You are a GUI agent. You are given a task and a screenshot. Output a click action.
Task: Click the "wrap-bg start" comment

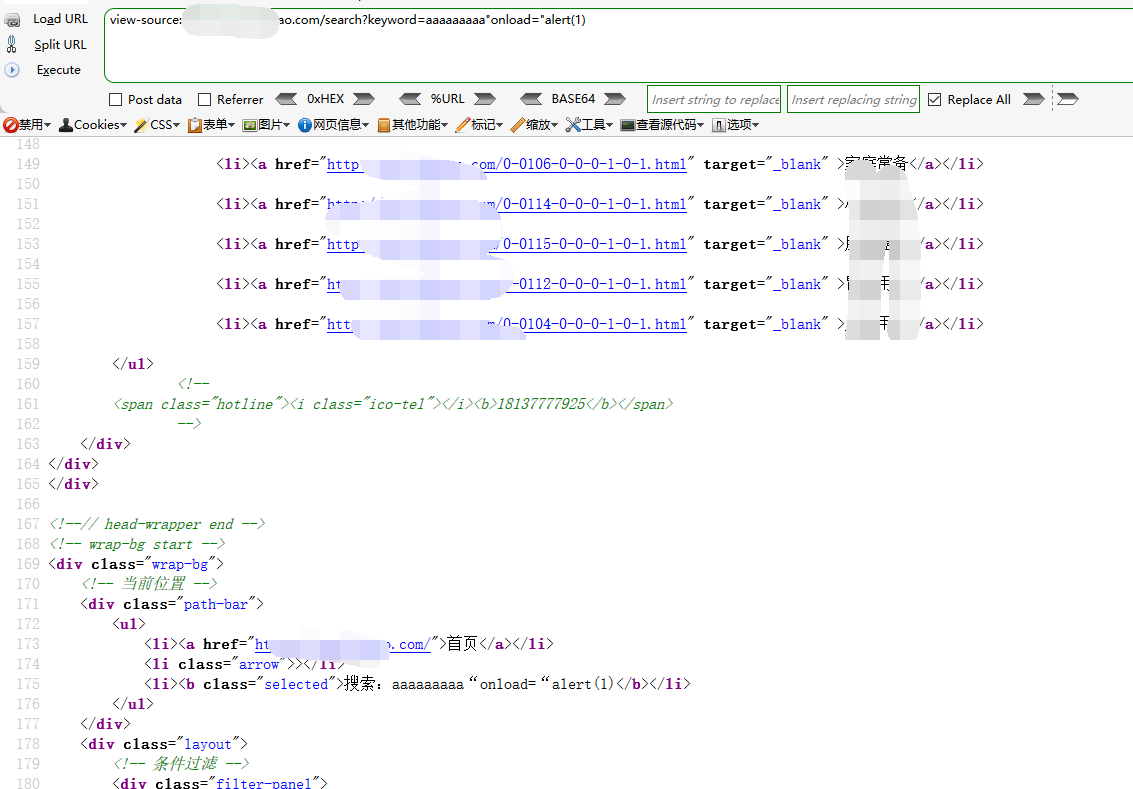pos(137,544)
